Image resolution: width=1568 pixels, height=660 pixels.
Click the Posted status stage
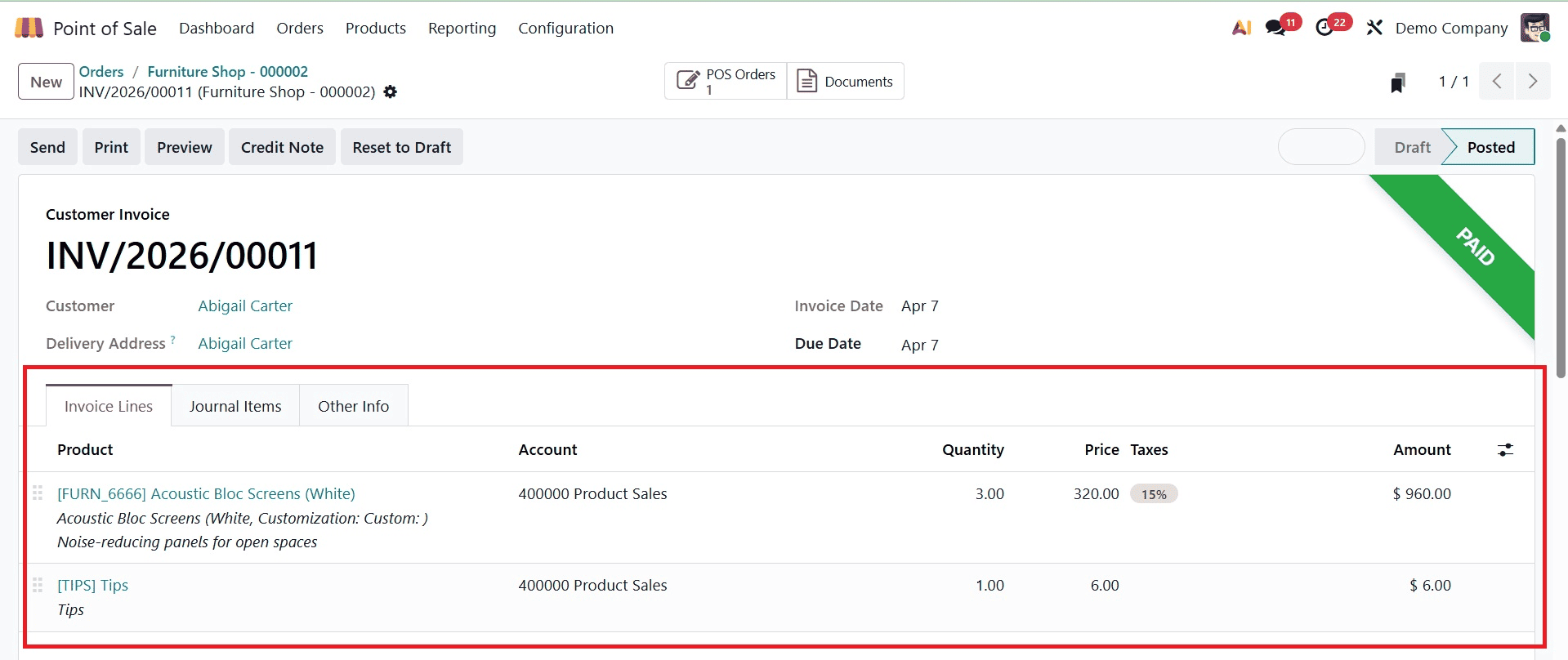pyautogui.click(x=1490, y=147)
